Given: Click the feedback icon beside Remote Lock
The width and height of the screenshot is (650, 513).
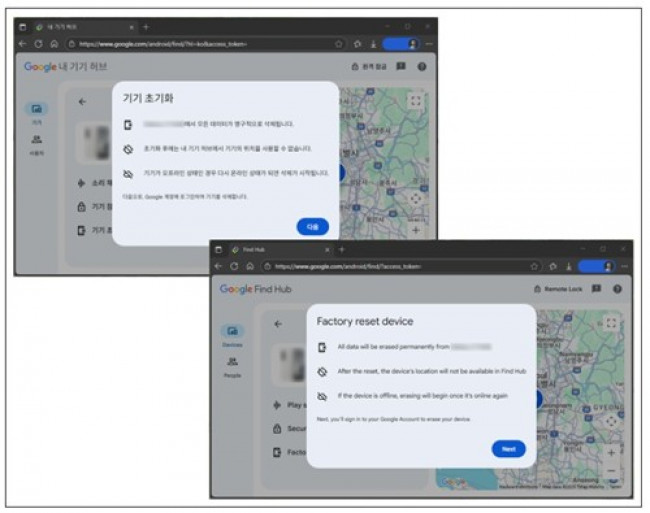Looking at the screenshot, I should 597,289.
